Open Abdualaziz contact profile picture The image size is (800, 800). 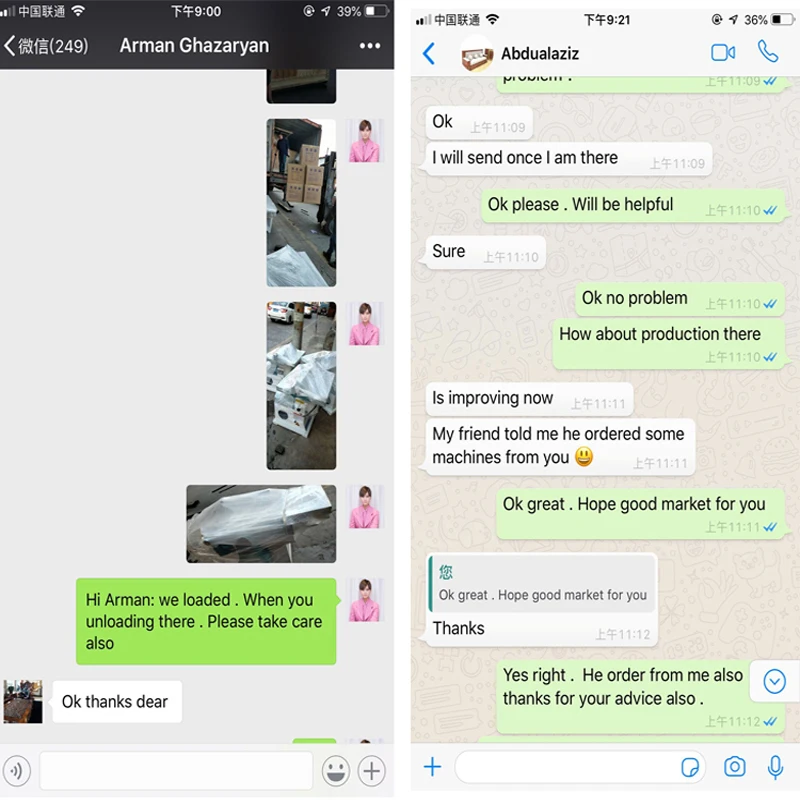click(477, 54)
